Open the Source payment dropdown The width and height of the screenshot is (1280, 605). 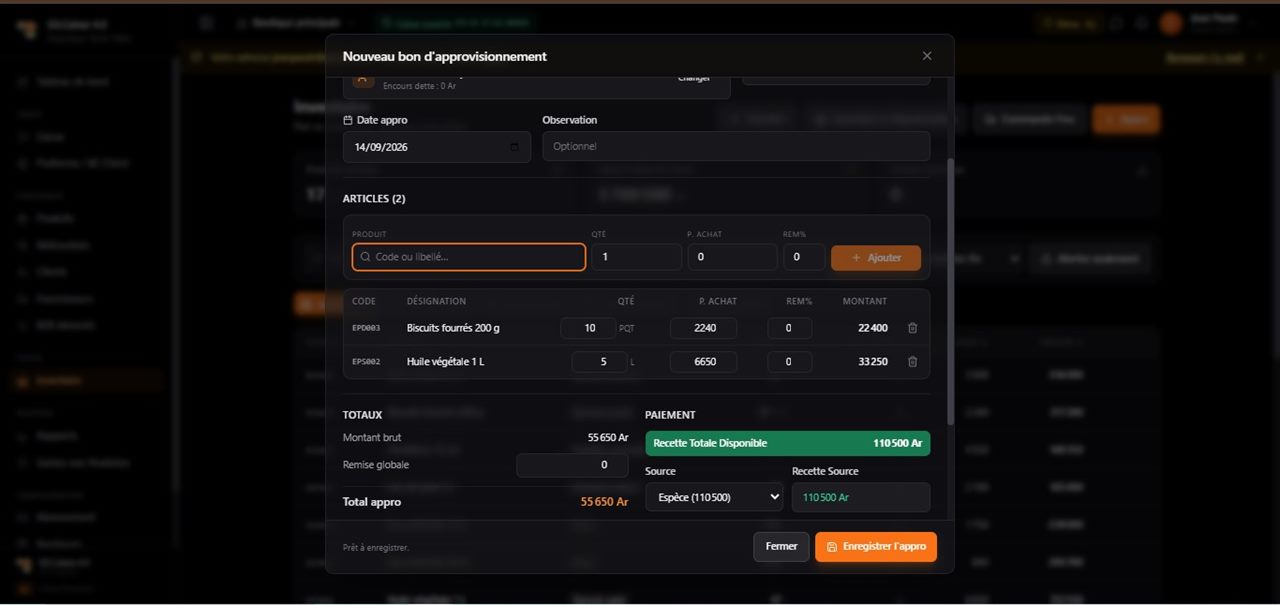(x=714, y=497)
